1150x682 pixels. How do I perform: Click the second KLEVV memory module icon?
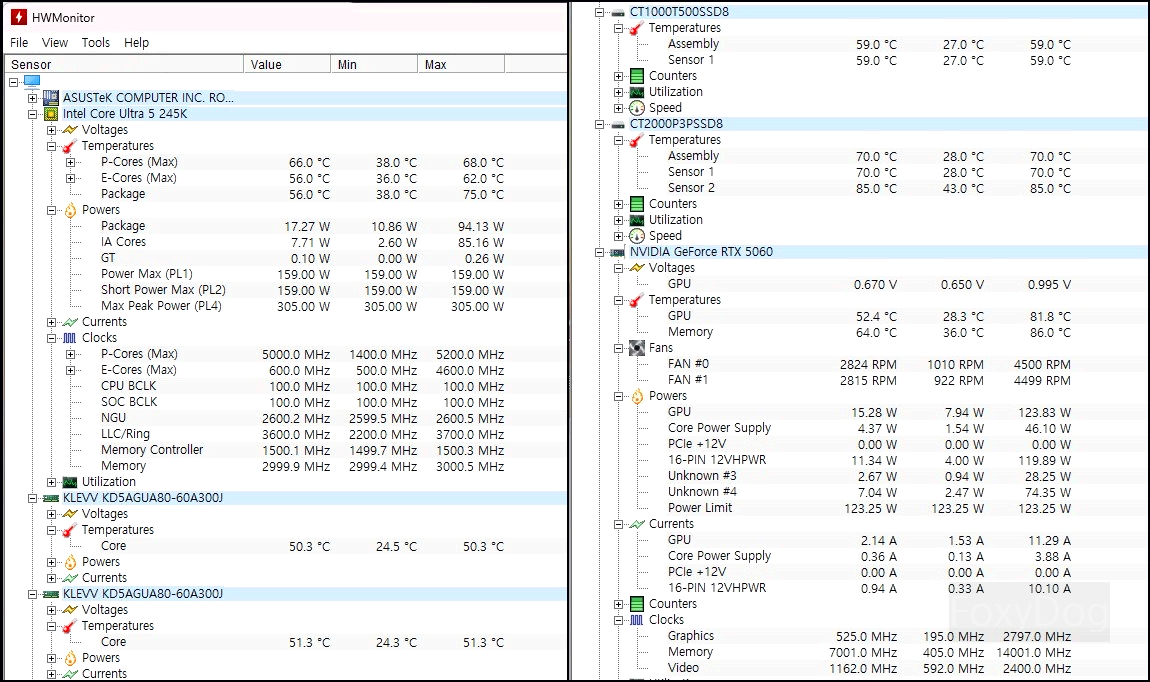(x=51, y=594)
